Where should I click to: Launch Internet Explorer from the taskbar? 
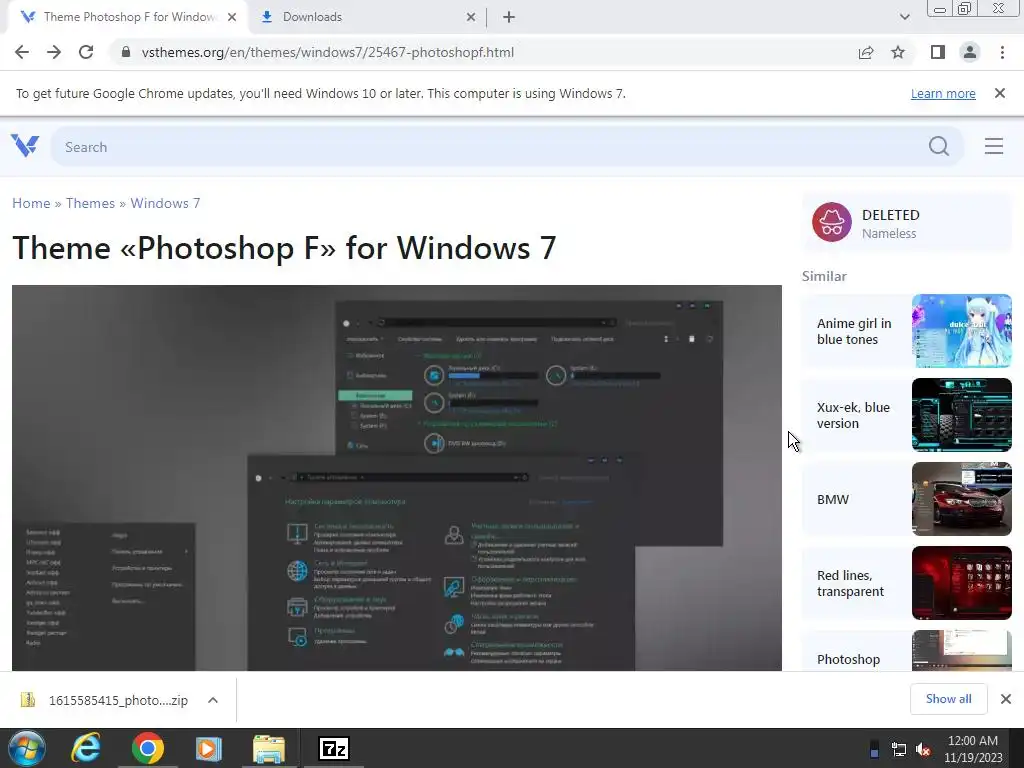[x=86, y=748]
